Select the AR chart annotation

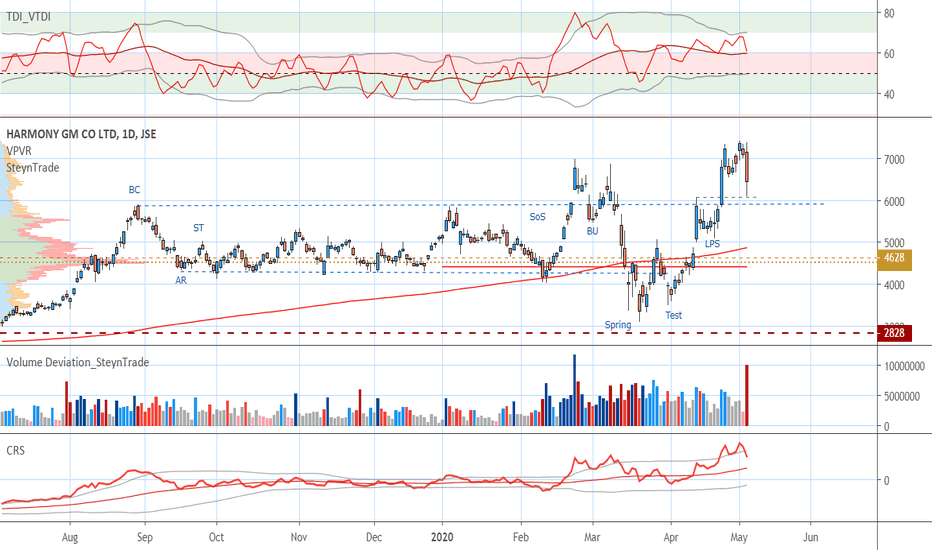coord(181,280)
